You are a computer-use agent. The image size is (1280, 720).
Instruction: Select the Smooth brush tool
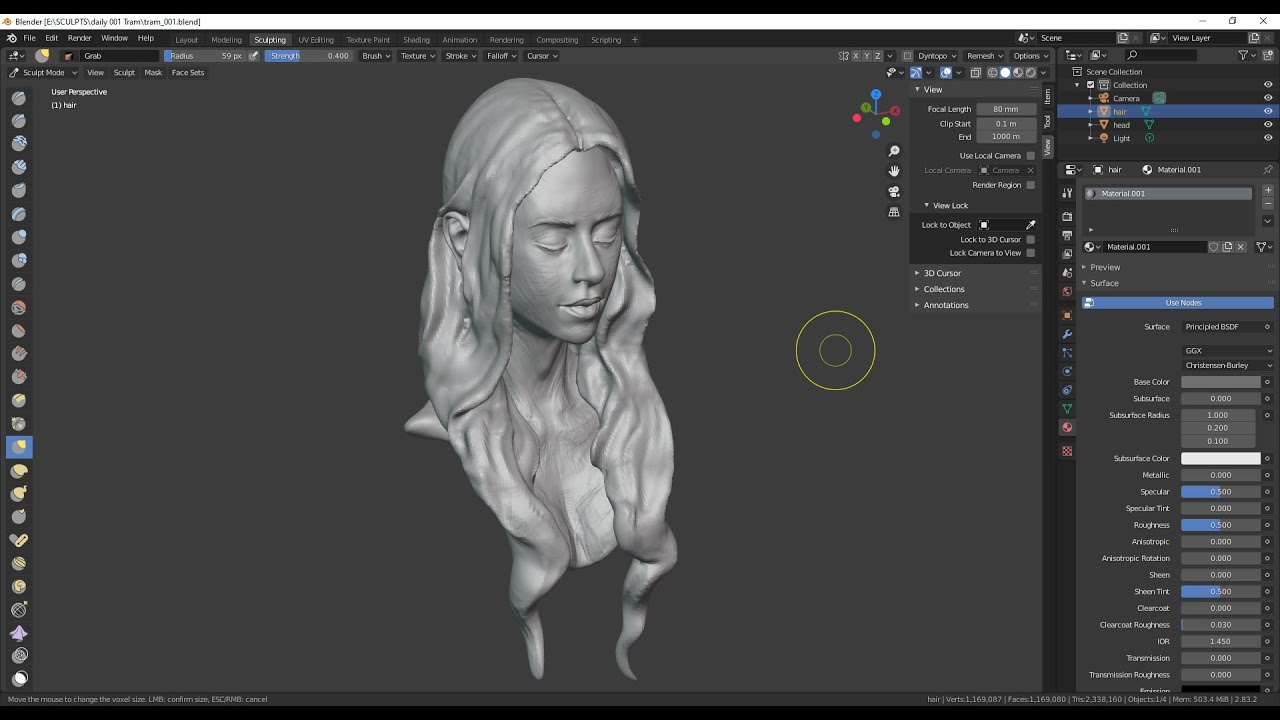[x=19, y=307]
